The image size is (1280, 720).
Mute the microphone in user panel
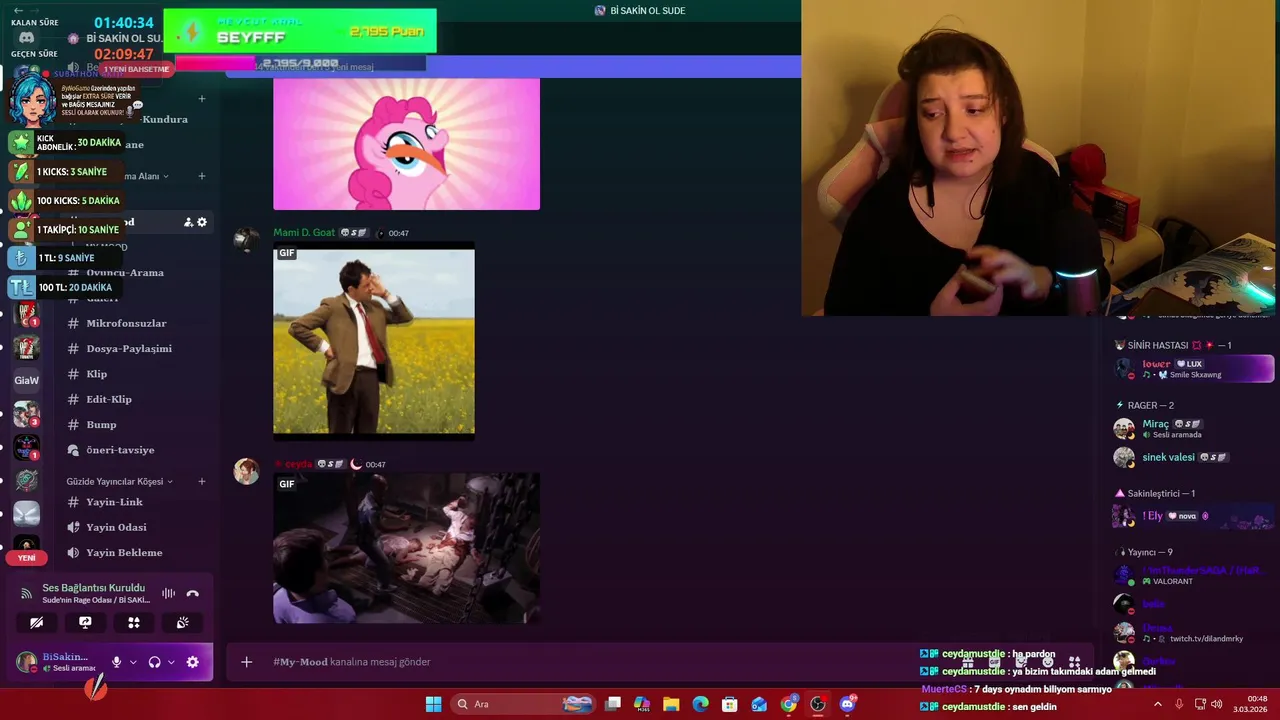click(x=116, y=662)
